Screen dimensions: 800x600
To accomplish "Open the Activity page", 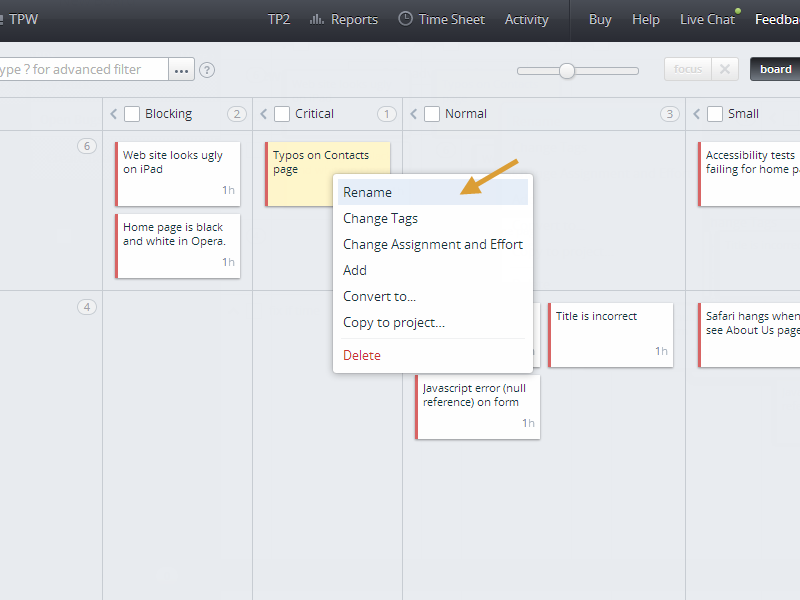I will click(527, 19).
